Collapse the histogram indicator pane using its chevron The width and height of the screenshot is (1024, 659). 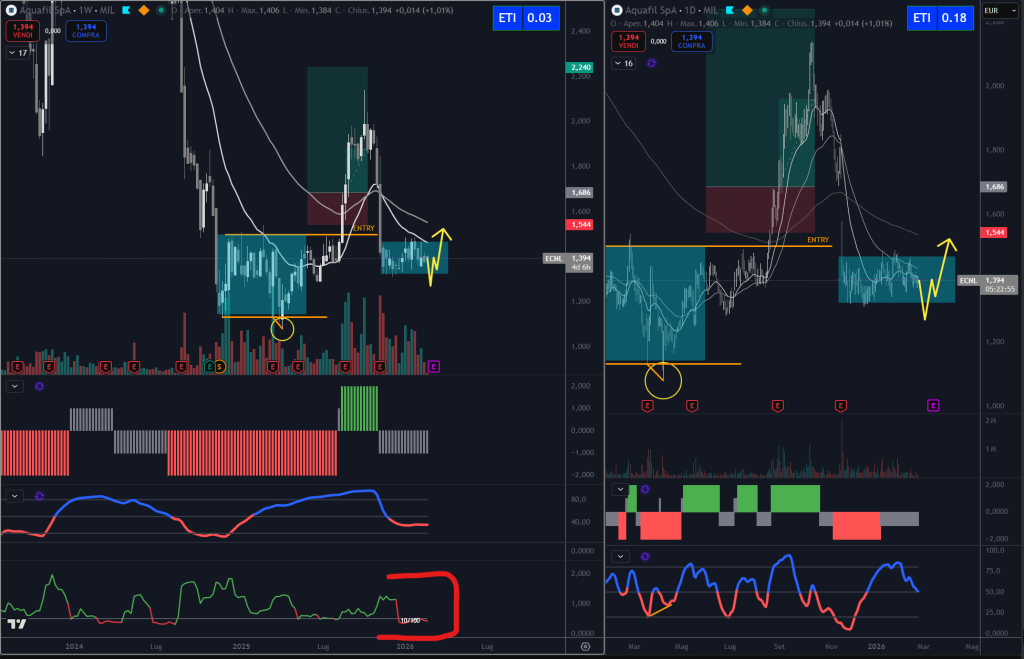point(14,386)
